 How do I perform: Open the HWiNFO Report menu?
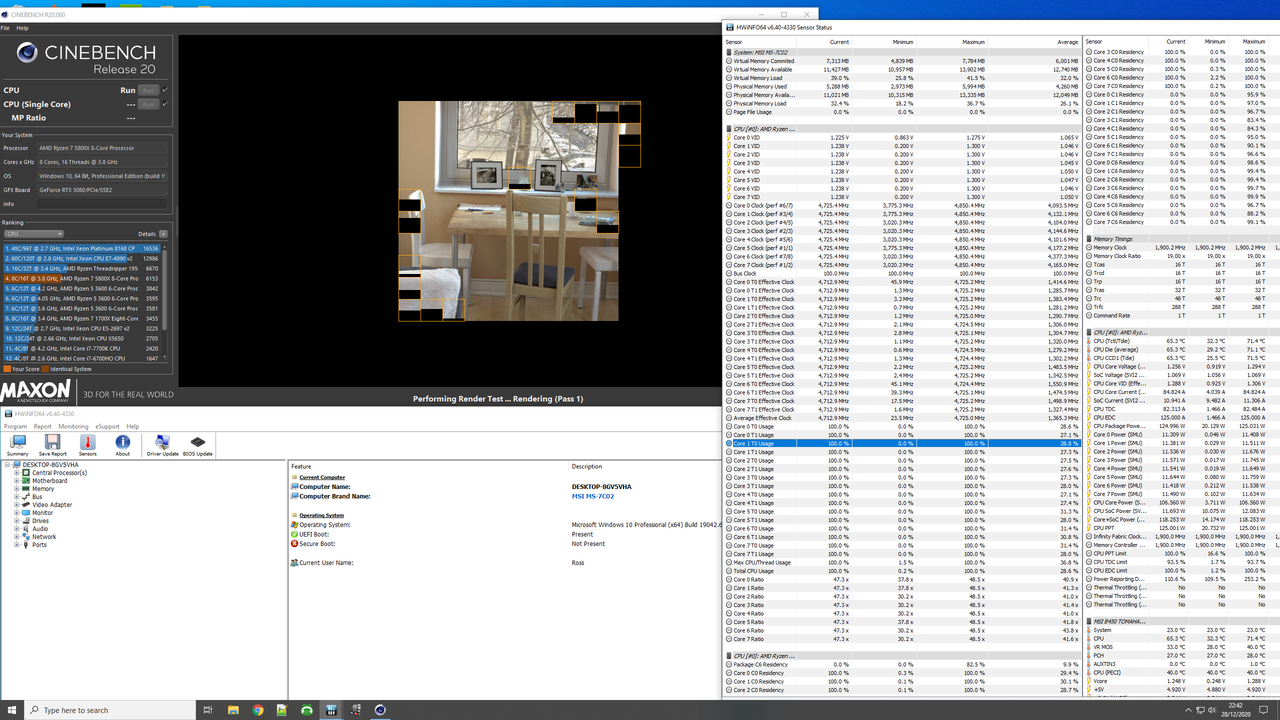[43, 426]
